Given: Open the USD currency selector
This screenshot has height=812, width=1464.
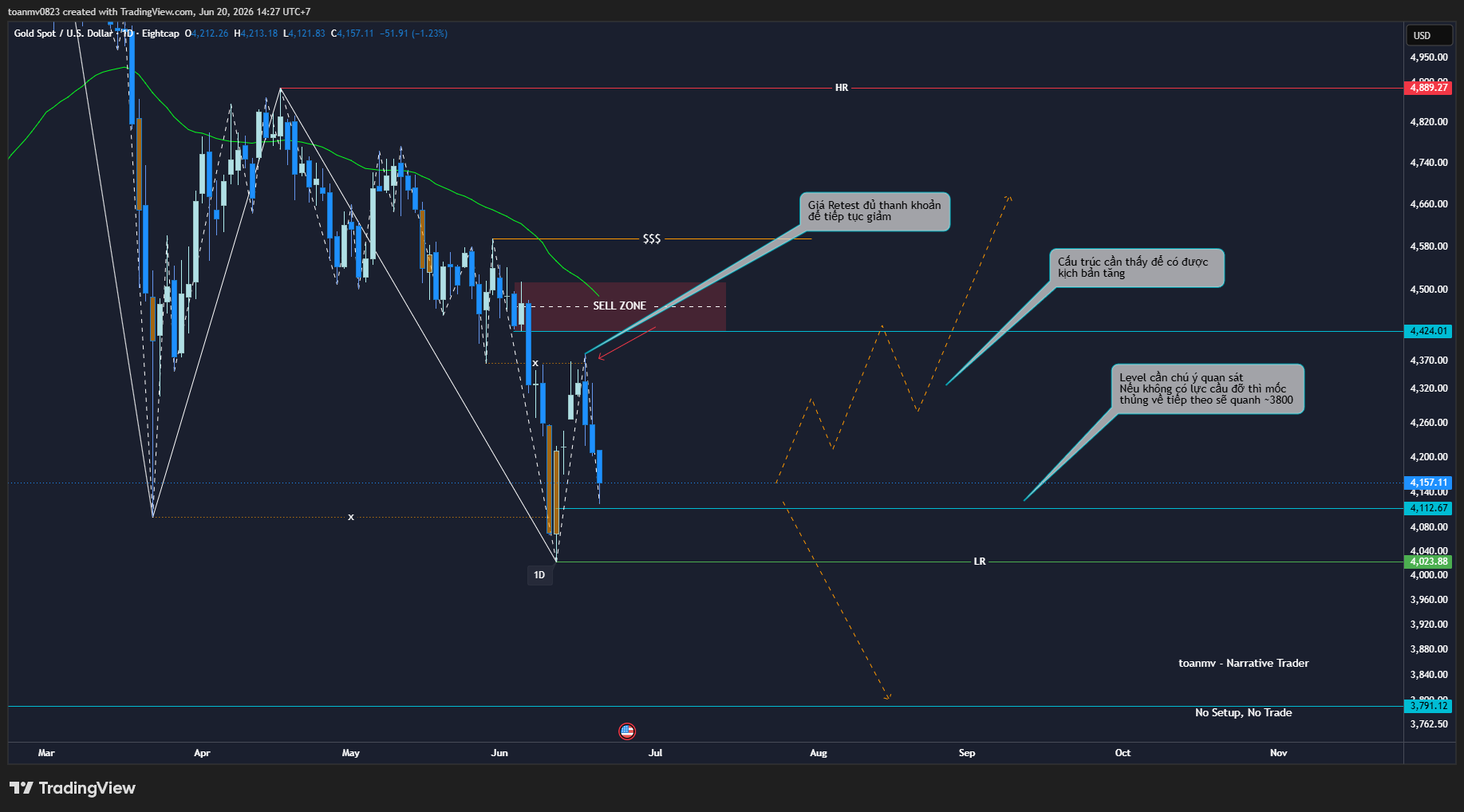Looking at the screenshot, I should pos(1428,35).
